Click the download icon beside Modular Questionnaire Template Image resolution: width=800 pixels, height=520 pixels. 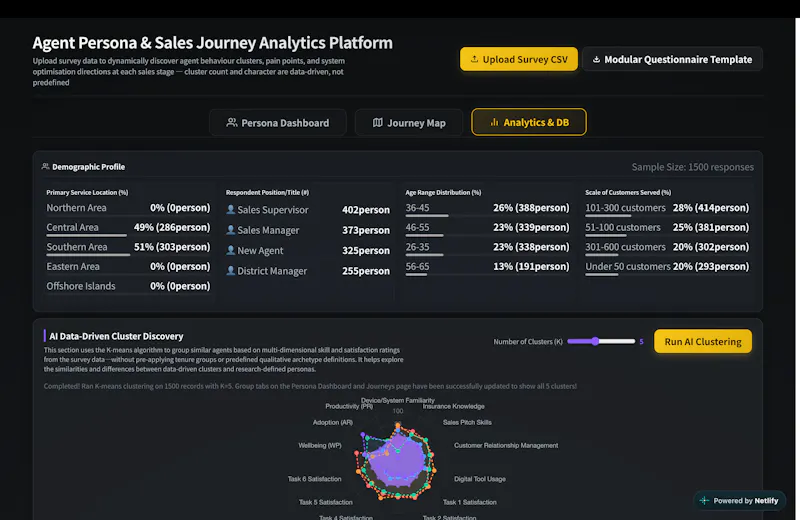coord(596,60)
